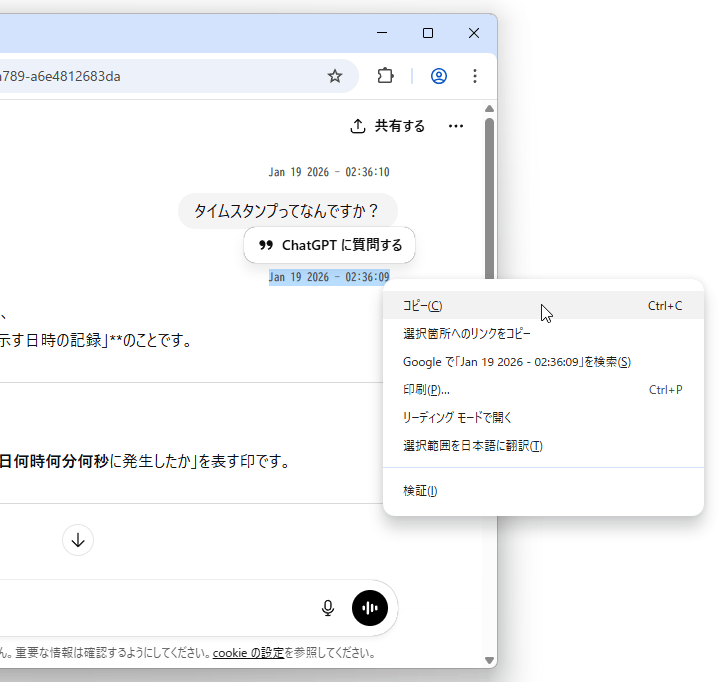720x682 pixels.
Task: Click the microphone dictation icon
Action: tap(327, 608)
